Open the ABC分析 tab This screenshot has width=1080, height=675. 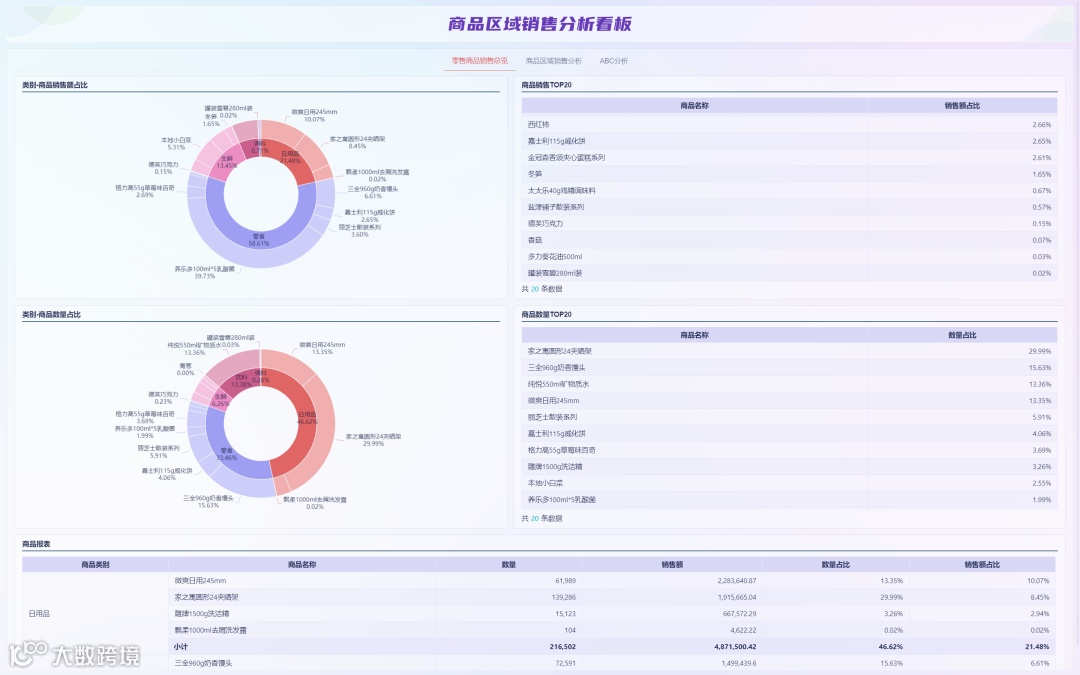click(x=613, y=61)
